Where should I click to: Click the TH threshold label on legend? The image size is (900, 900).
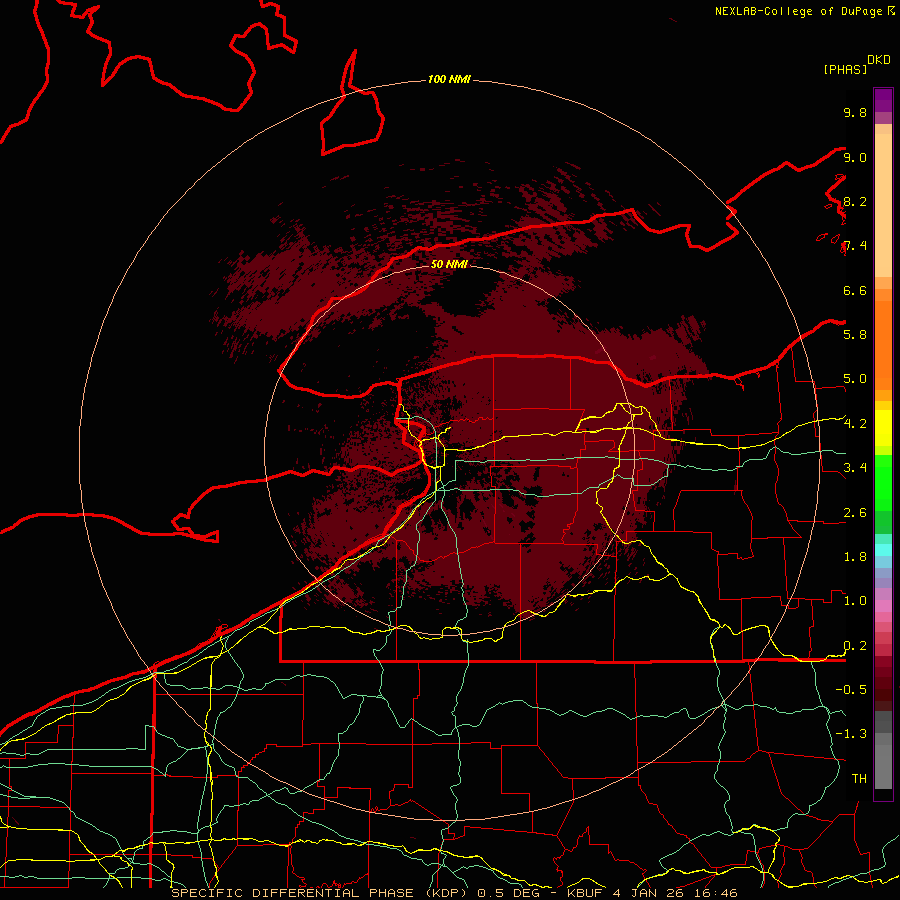pyautogui.click(x=859, y=778)
